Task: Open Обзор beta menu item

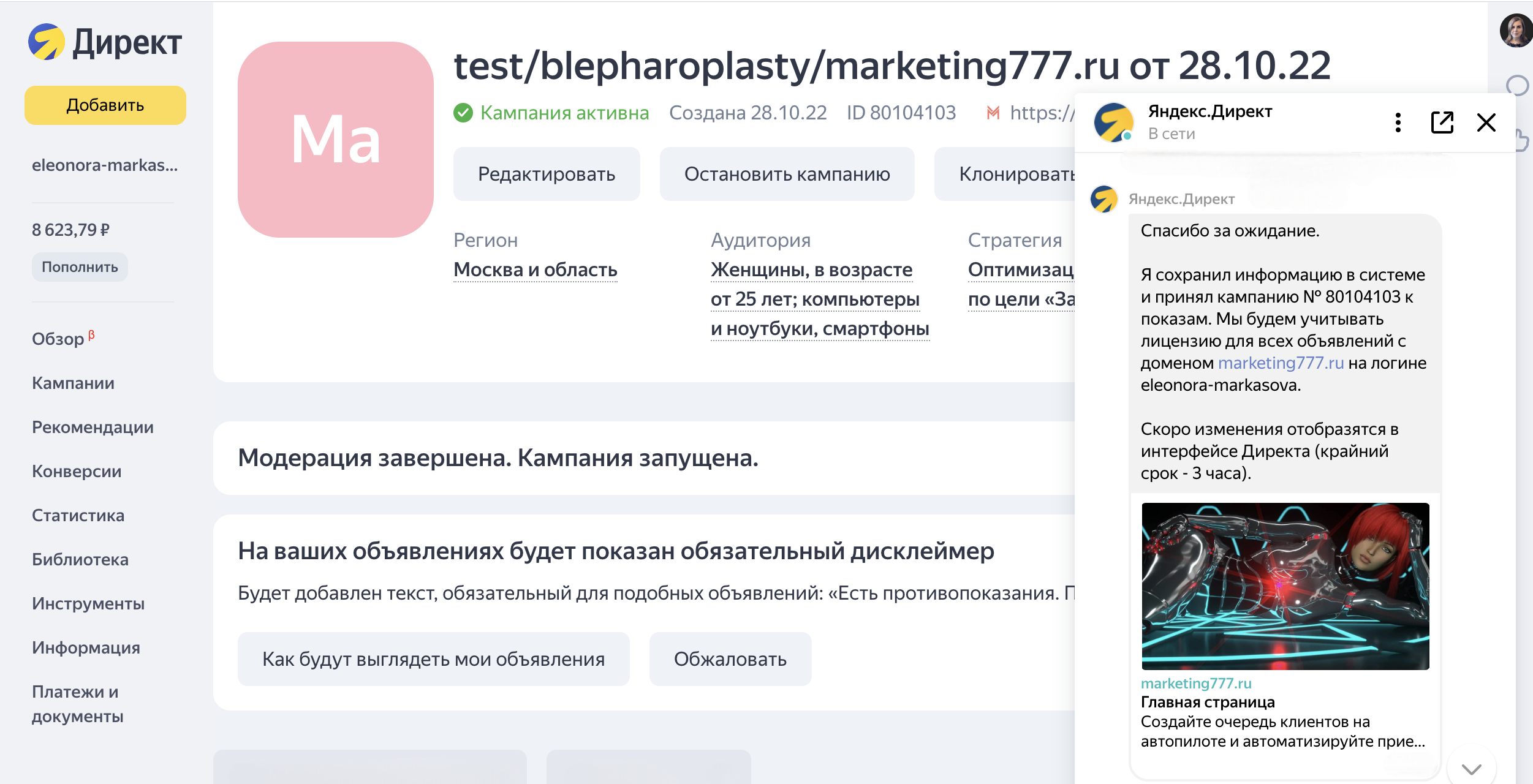Action: coord(58,339)
